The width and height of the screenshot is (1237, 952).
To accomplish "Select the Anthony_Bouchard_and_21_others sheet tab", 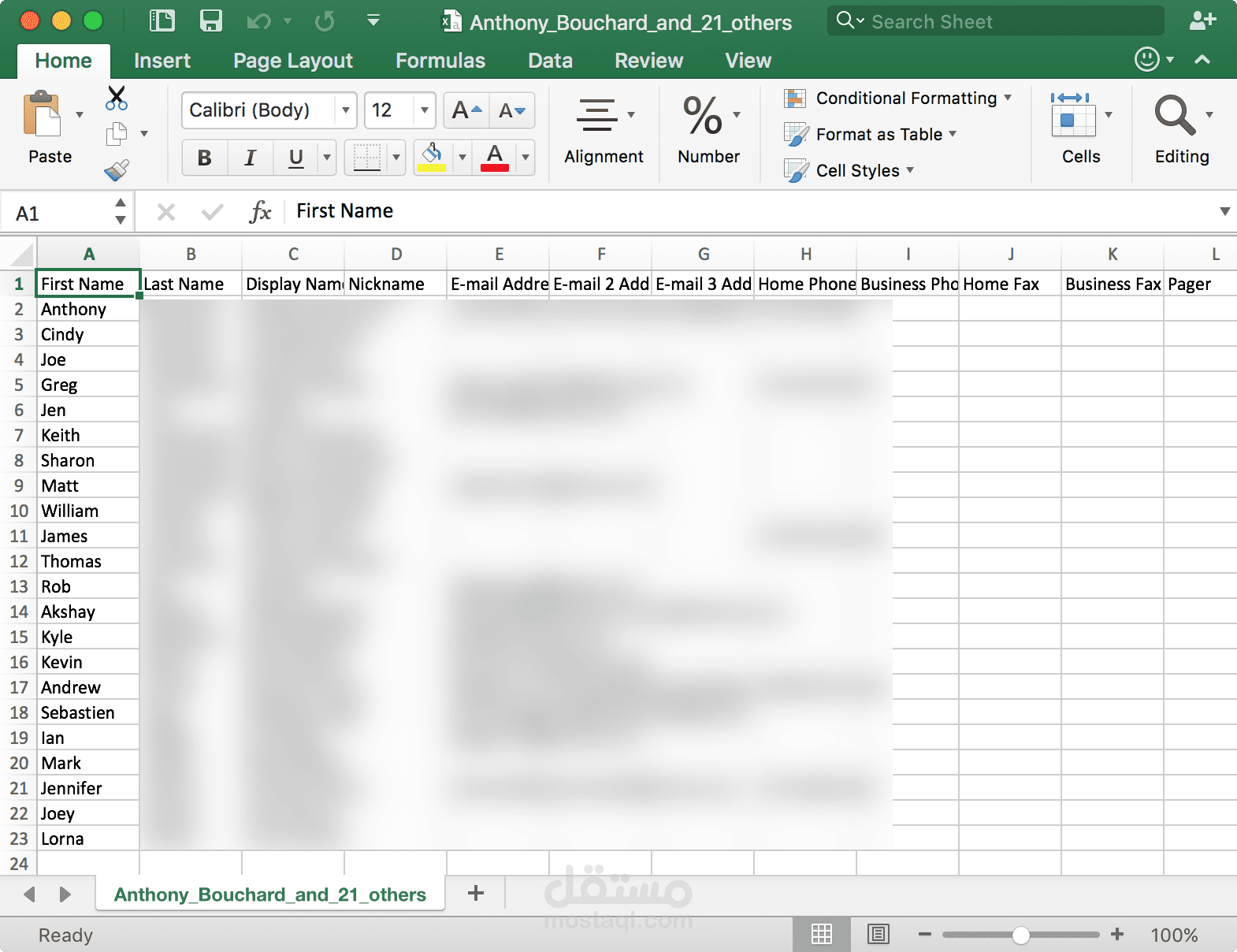I will [x=270, y=894].
